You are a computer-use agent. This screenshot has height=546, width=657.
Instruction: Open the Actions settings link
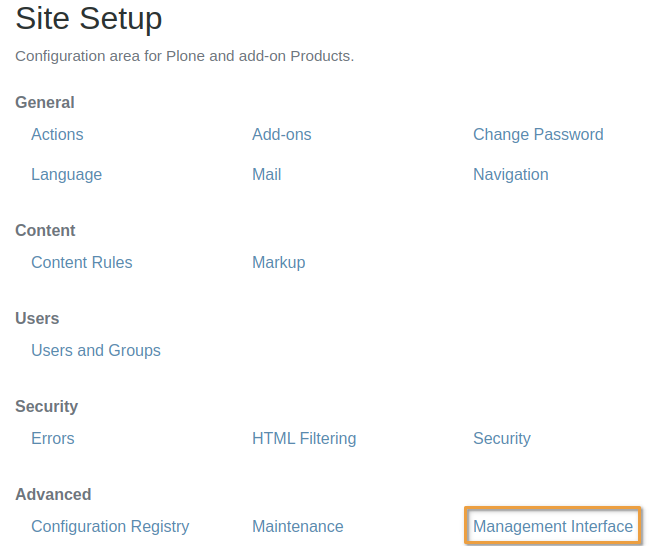(x=57, y=134)
